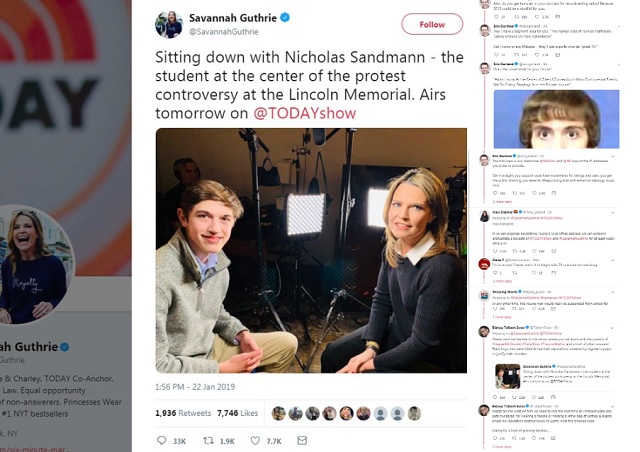This screenshot has width=640, height=452.
Task: Open the quoted Savannah Guthrie tweet in replies
Action: [556, 377]
